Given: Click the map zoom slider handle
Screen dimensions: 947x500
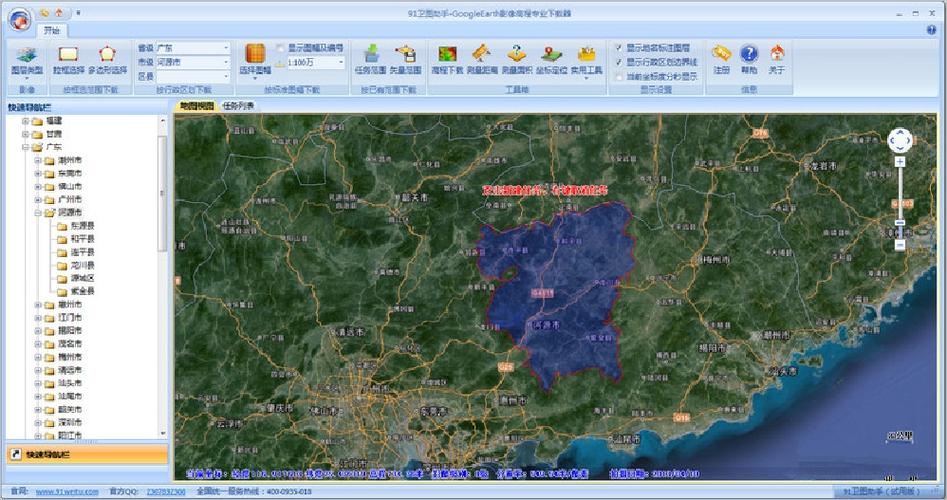Looking at the screenshot, I should [x=899, y=223].
